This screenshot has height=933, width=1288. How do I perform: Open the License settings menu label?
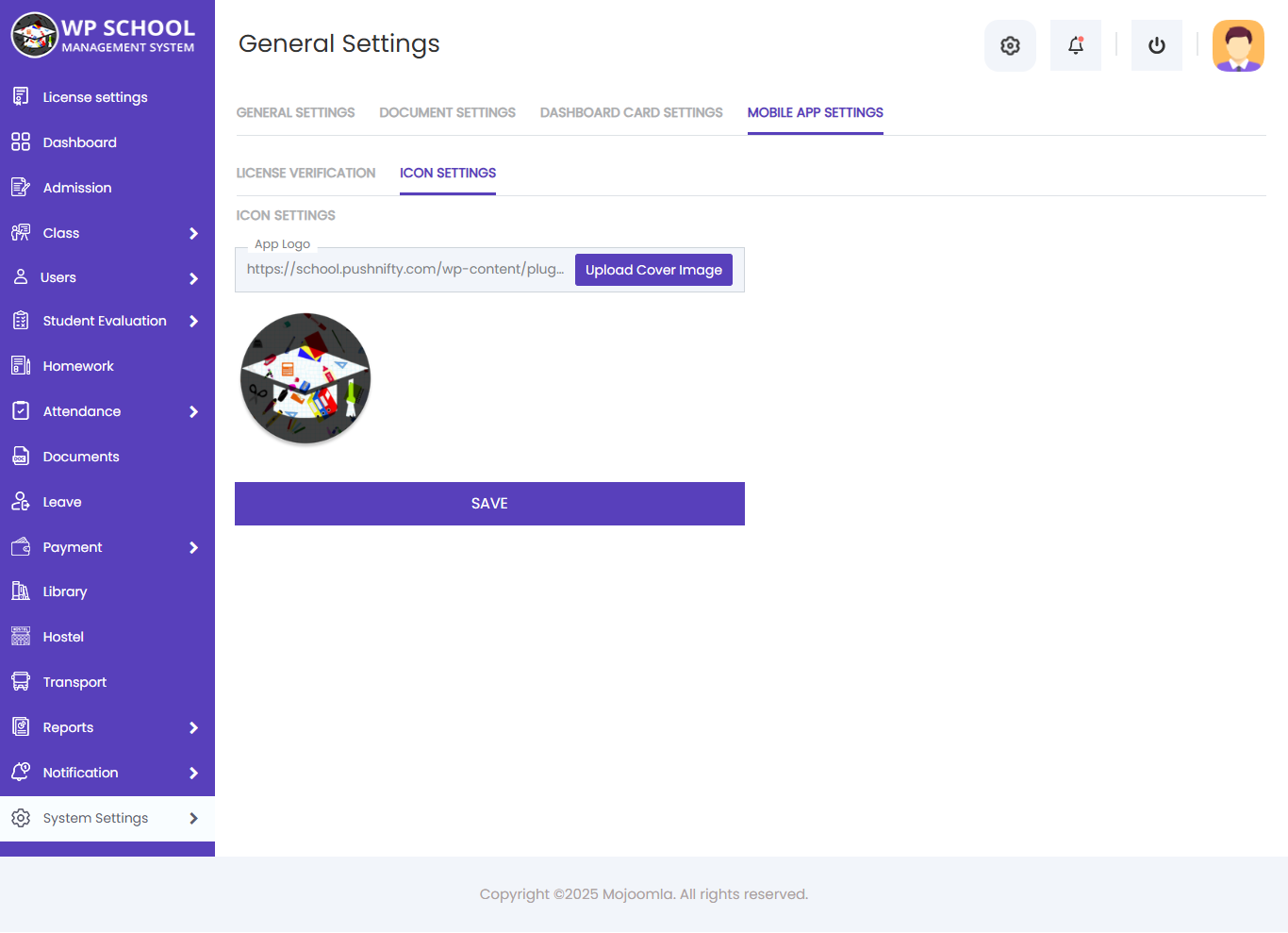(x=95, y=97)
